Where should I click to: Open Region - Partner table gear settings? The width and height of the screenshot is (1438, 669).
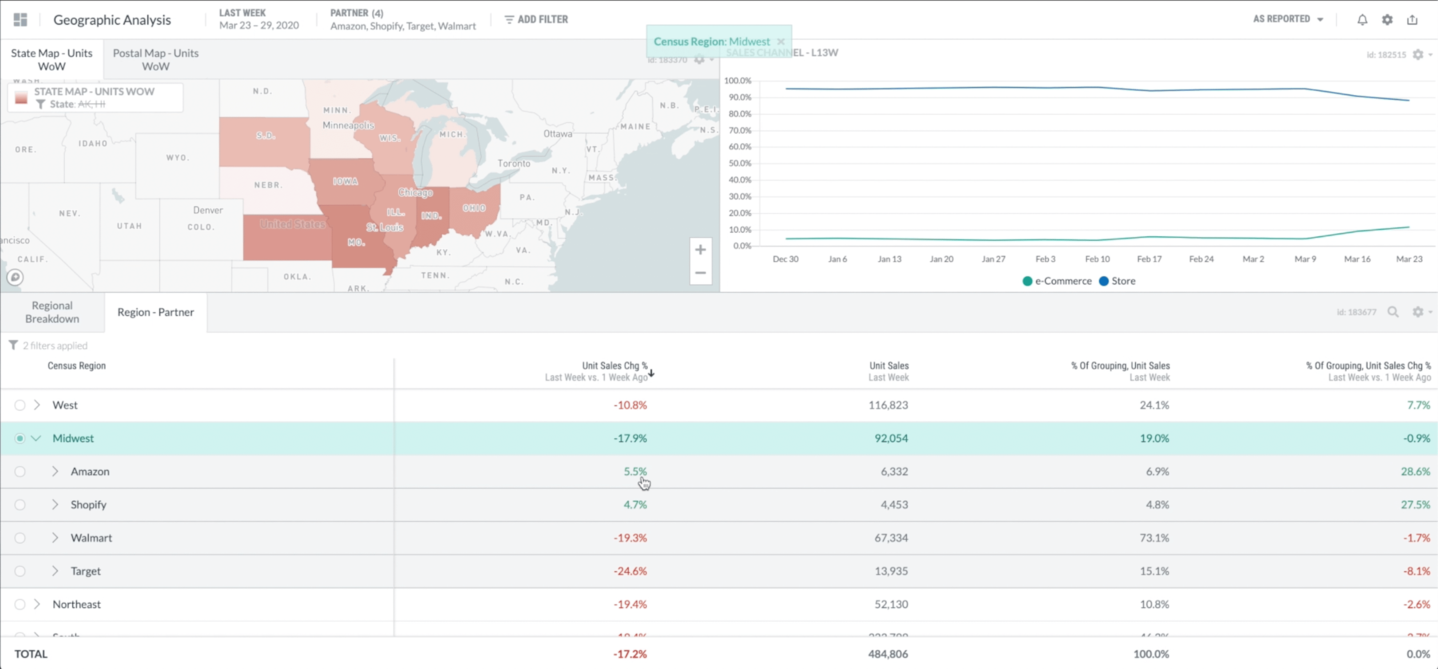(1418, 312)
